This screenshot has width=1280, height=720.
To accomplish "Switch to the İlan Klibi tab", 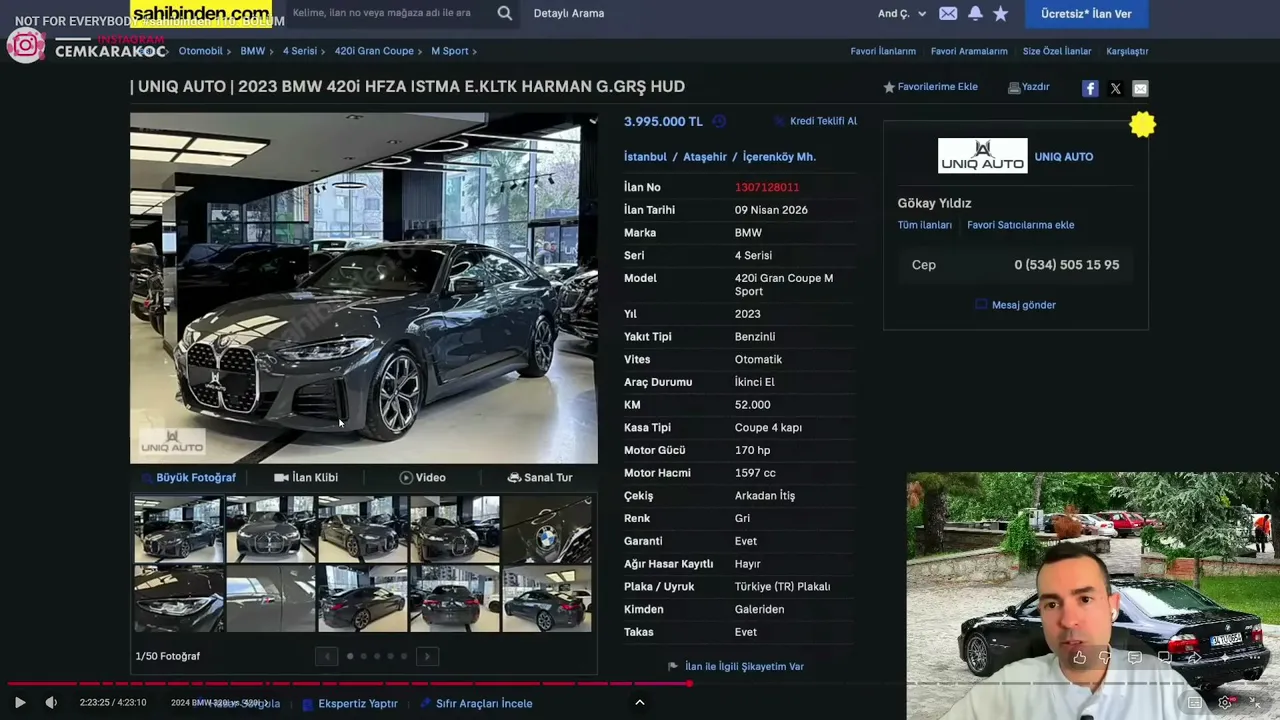I will pos(306,478).
